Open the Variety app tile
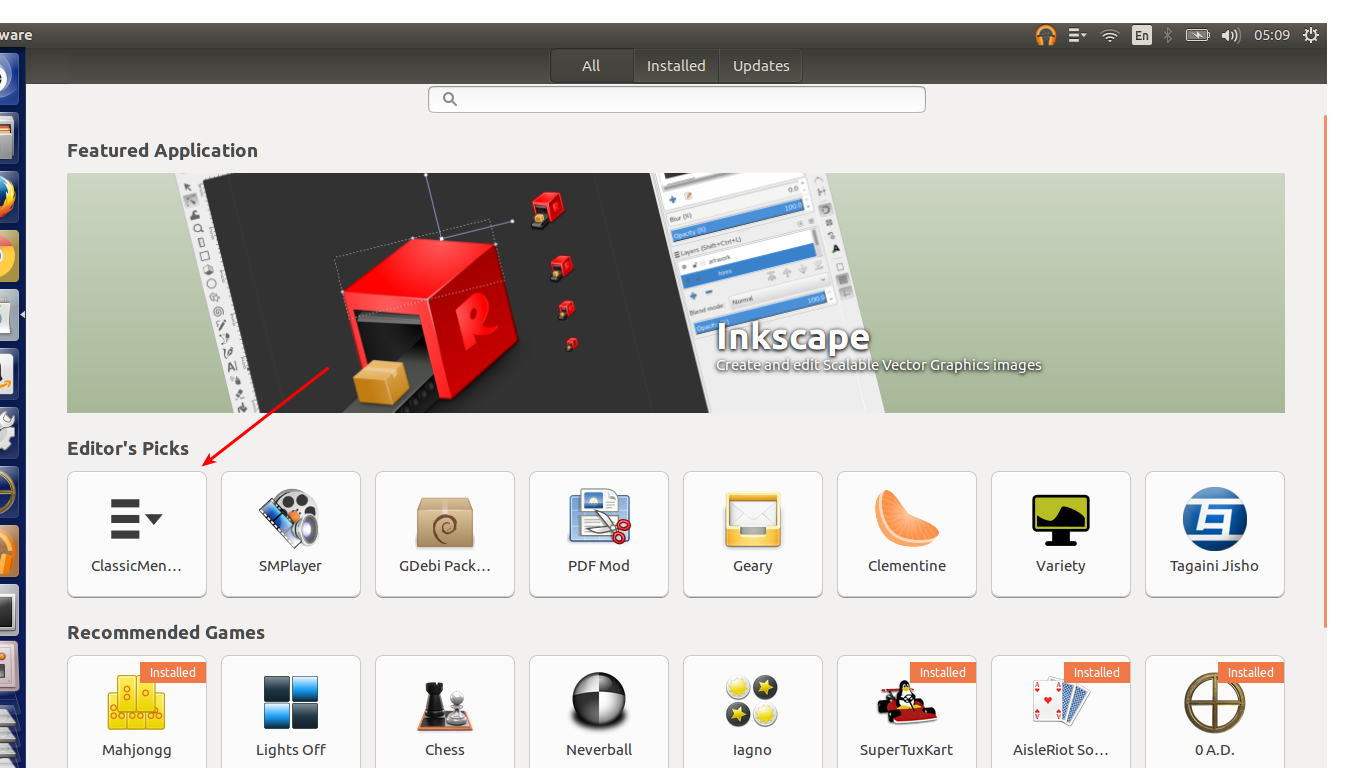The height and width of the screenshot is (768, 1366). coord(1061,534)
